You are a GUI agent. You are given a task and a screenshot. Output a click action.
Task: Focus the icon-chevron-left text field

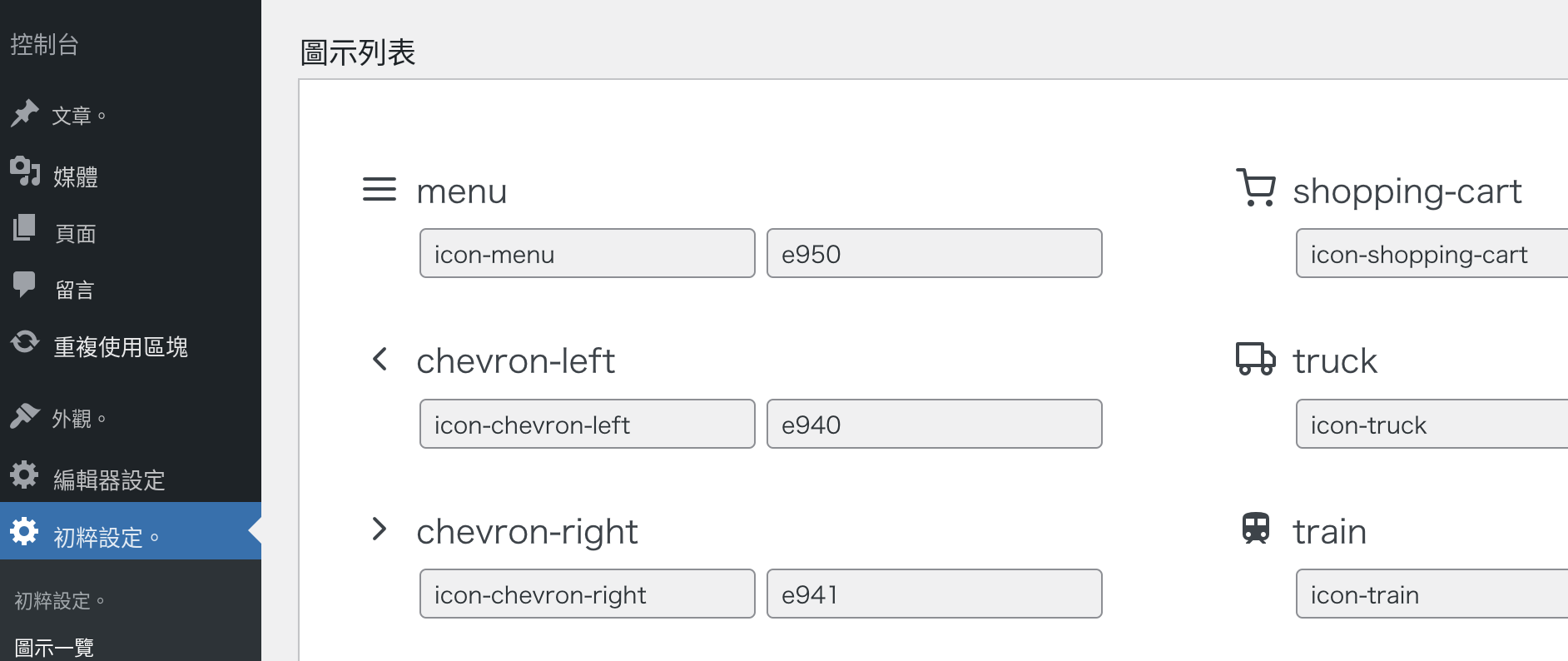pos(588,424)
